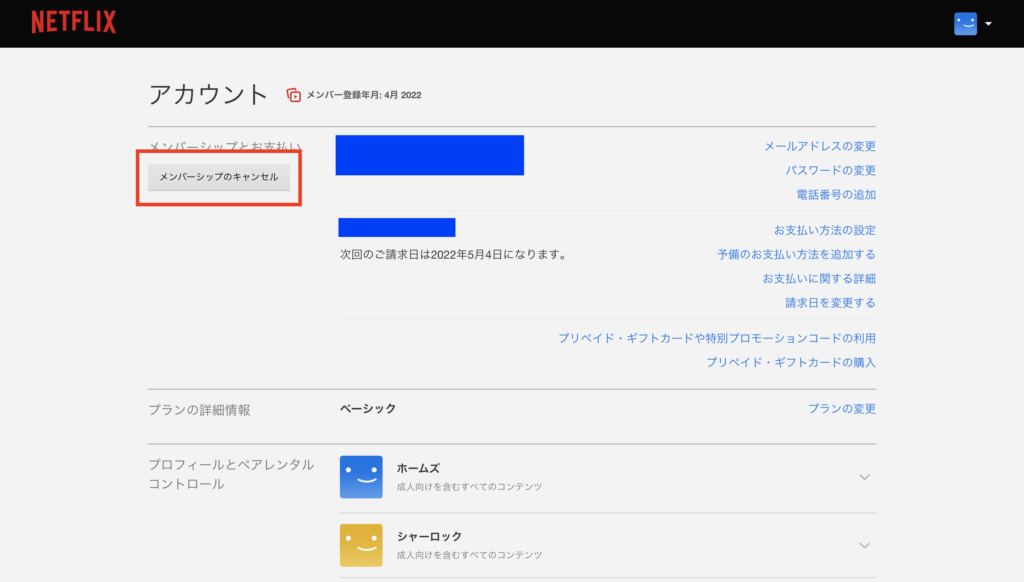The image size is (1024, 582).
Task: Click 電話番号の追加 link
Action: click(835, 195)
